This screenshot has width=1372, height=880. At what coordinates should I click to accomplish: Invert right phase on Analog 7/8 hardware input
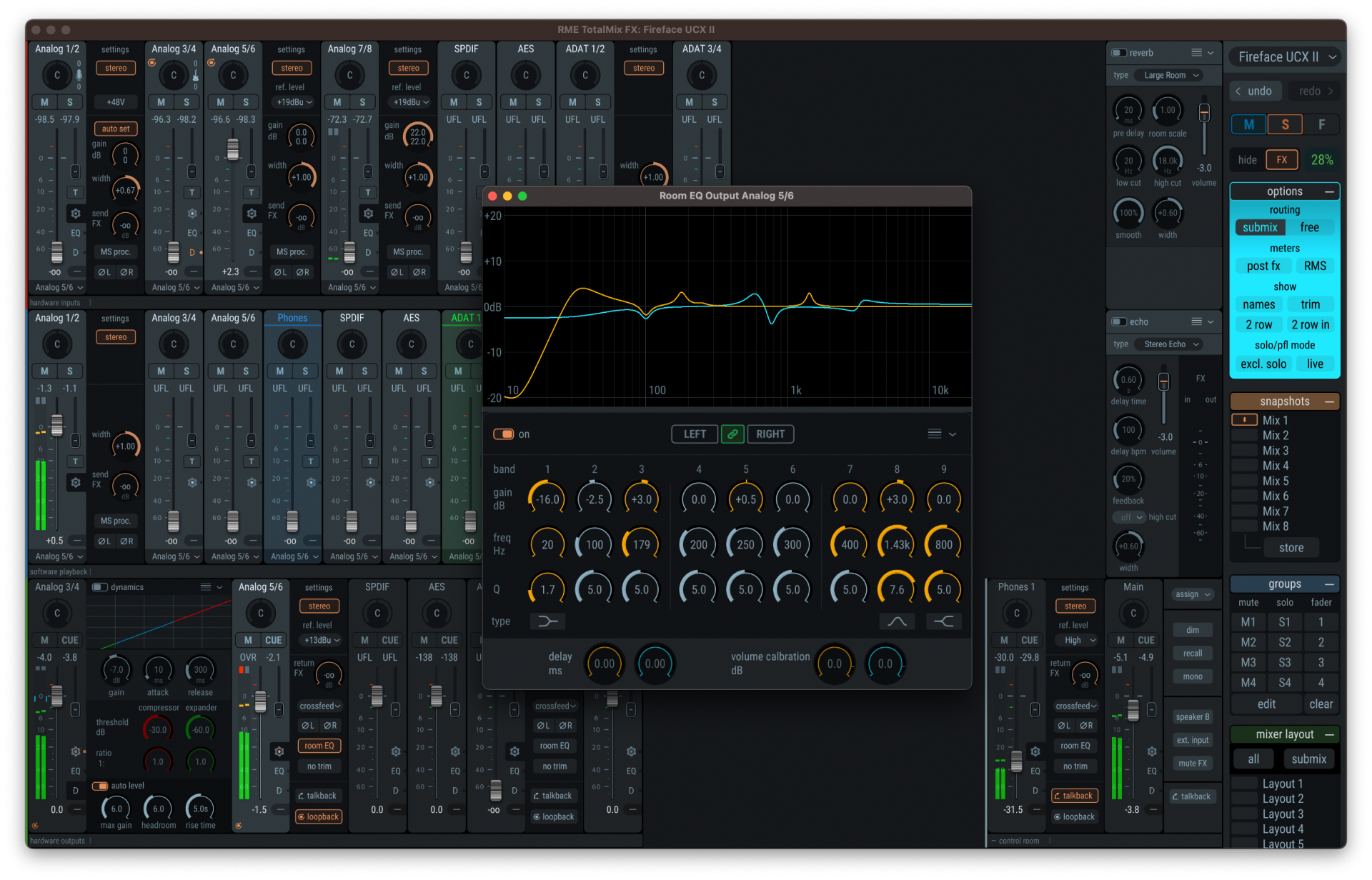pos(420,272)
